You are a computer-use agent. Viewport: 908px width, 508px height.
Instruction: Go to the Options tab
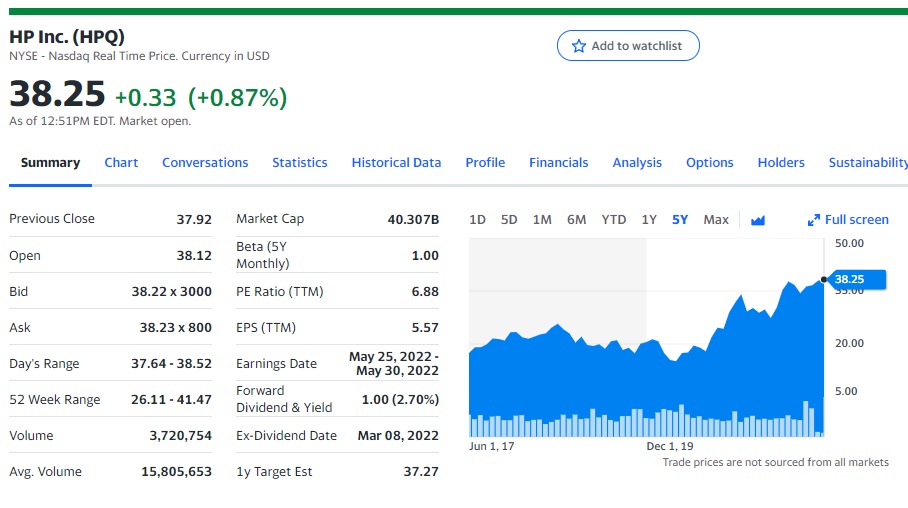(x=709, y=163)
